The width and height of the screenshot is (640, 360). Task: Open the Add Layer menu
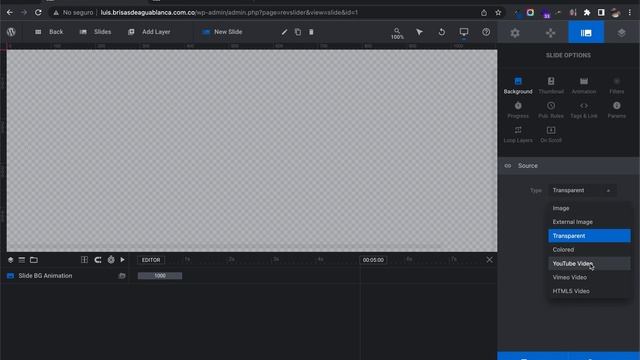[x=149, y=32]
